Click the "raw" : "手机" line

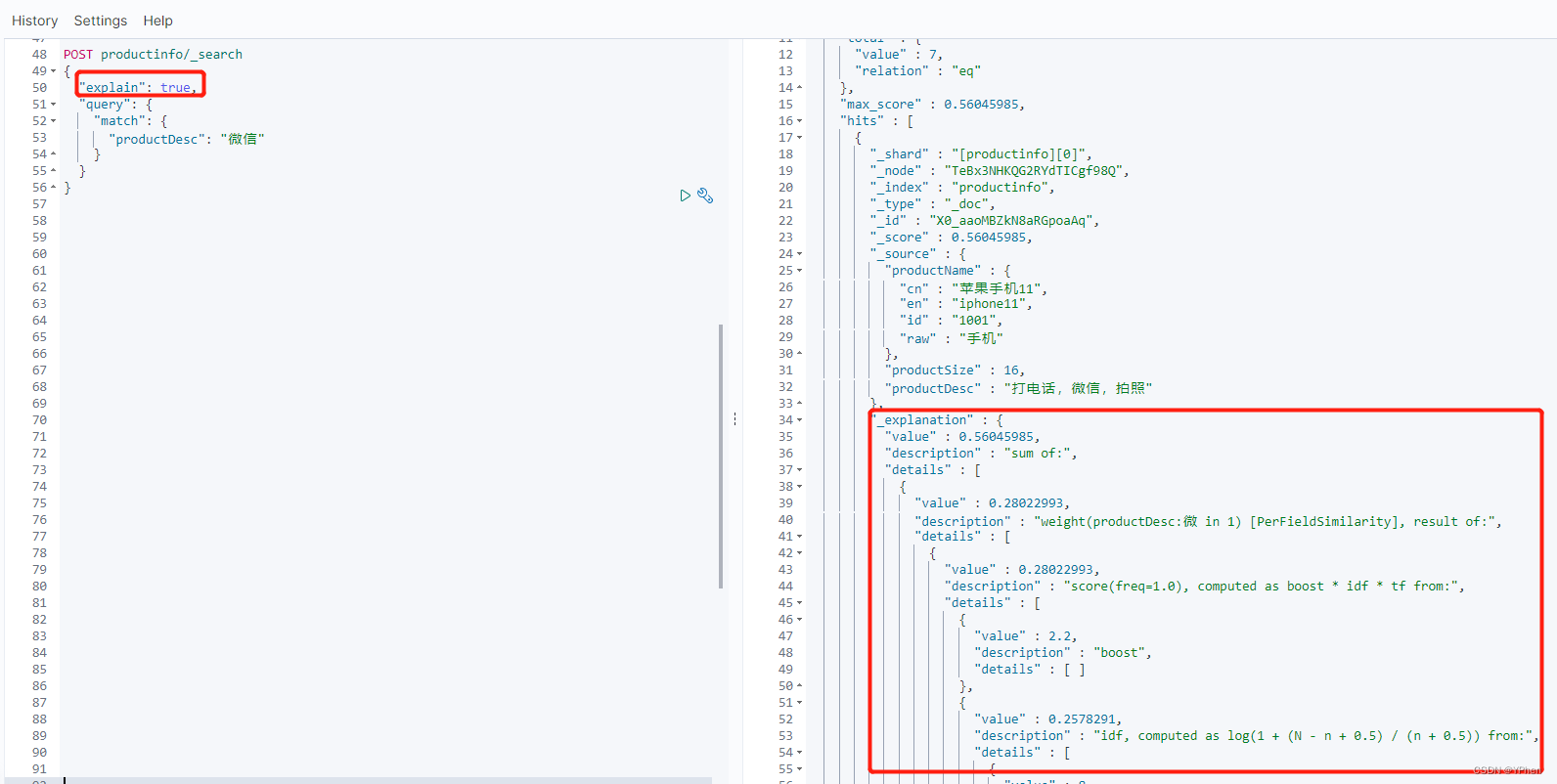point(951,337)
